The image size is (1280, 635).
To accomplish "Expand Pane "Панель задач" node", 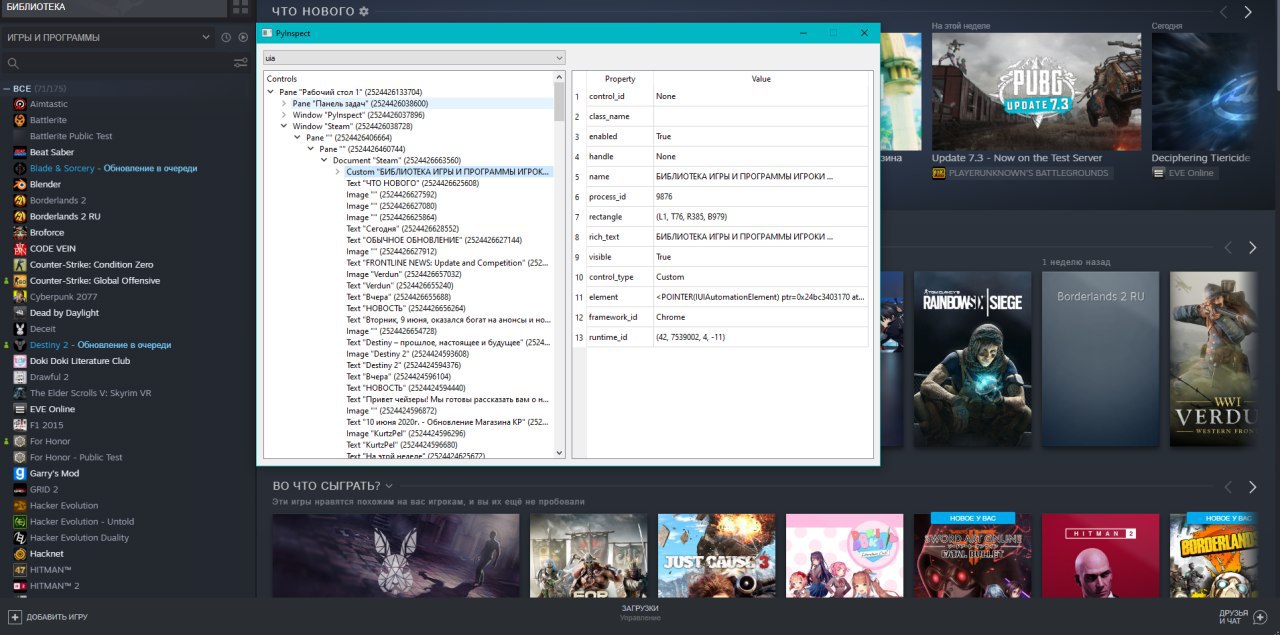I will 284,103.
